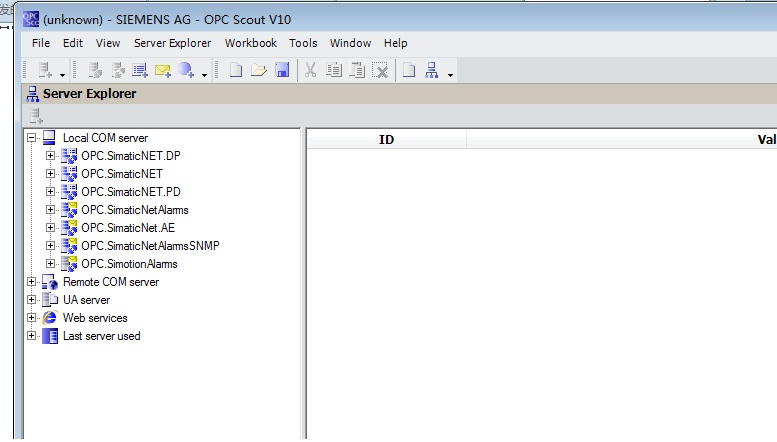Image resolution: width=777 pixels, height=442 pixels.
Task: Expand the Remote COM server node
Action: pos(32,281)
